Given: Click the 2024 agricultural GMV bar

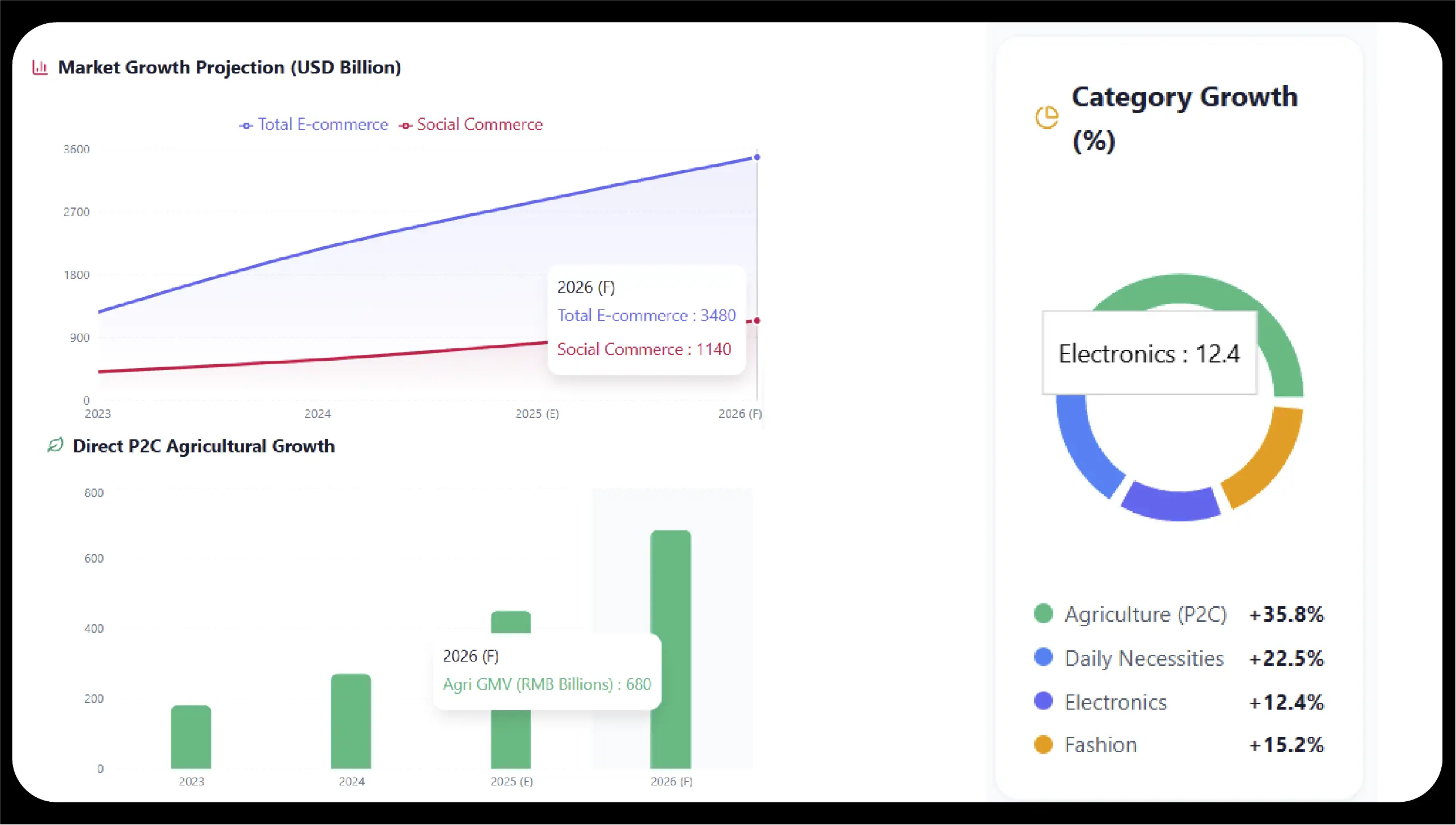Looking at the screenshot, I should (x=351, y=721).
